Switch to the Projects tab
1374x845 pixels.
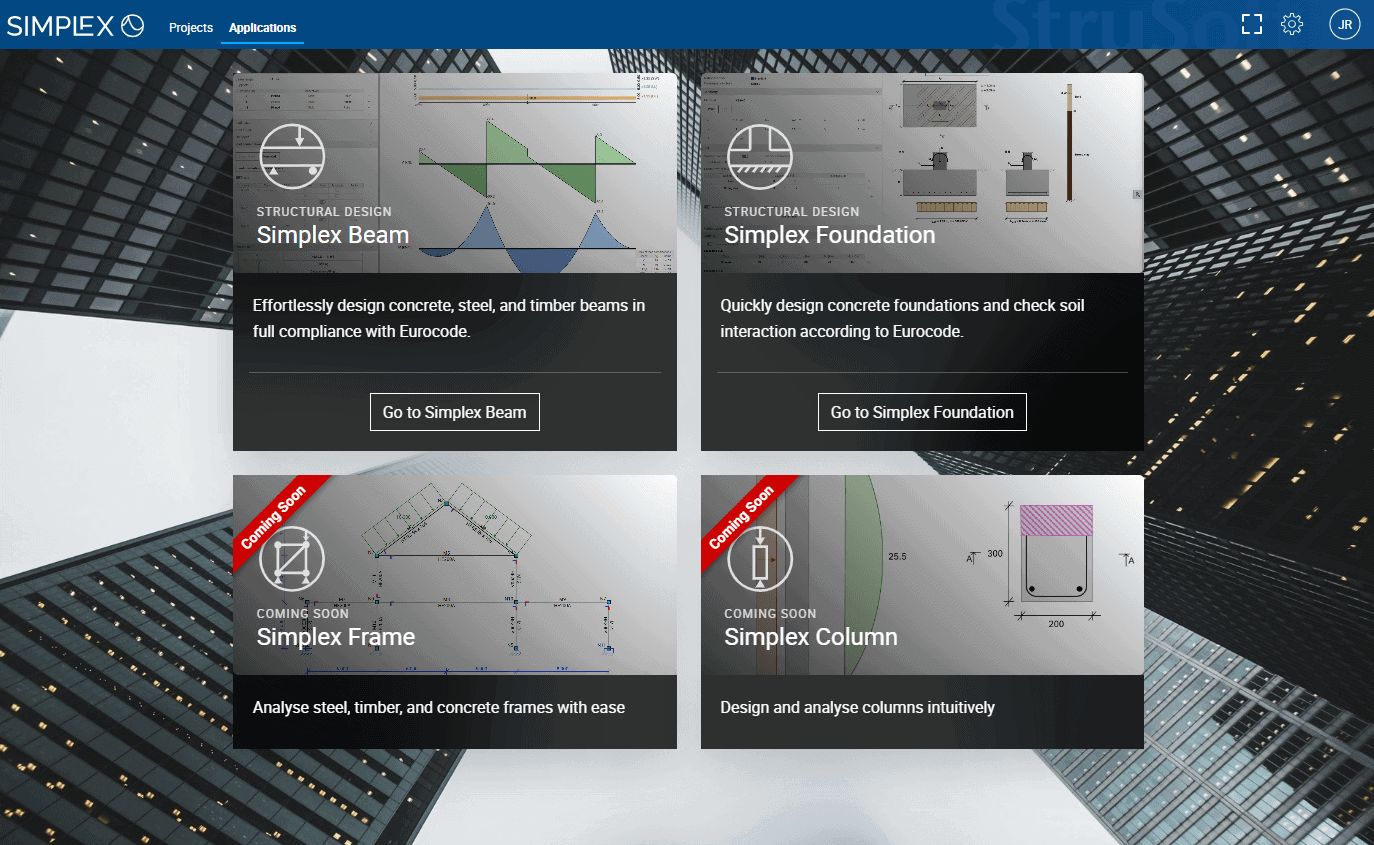click(x=191, y=28)
